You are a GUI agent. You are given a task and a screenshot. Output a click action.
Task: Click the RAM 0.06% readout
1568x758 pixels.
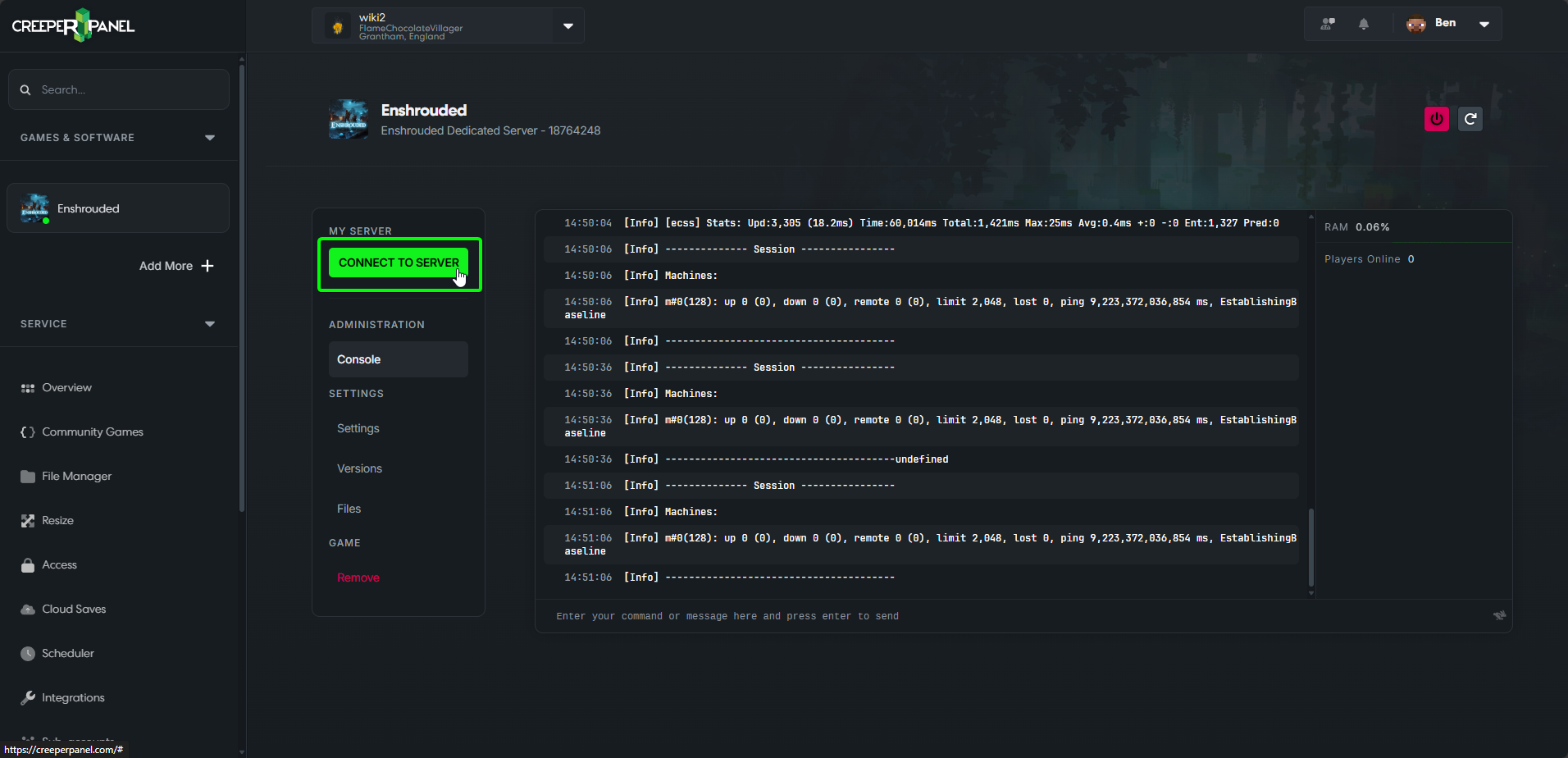pyautogui.click(x=1357, y=227)
